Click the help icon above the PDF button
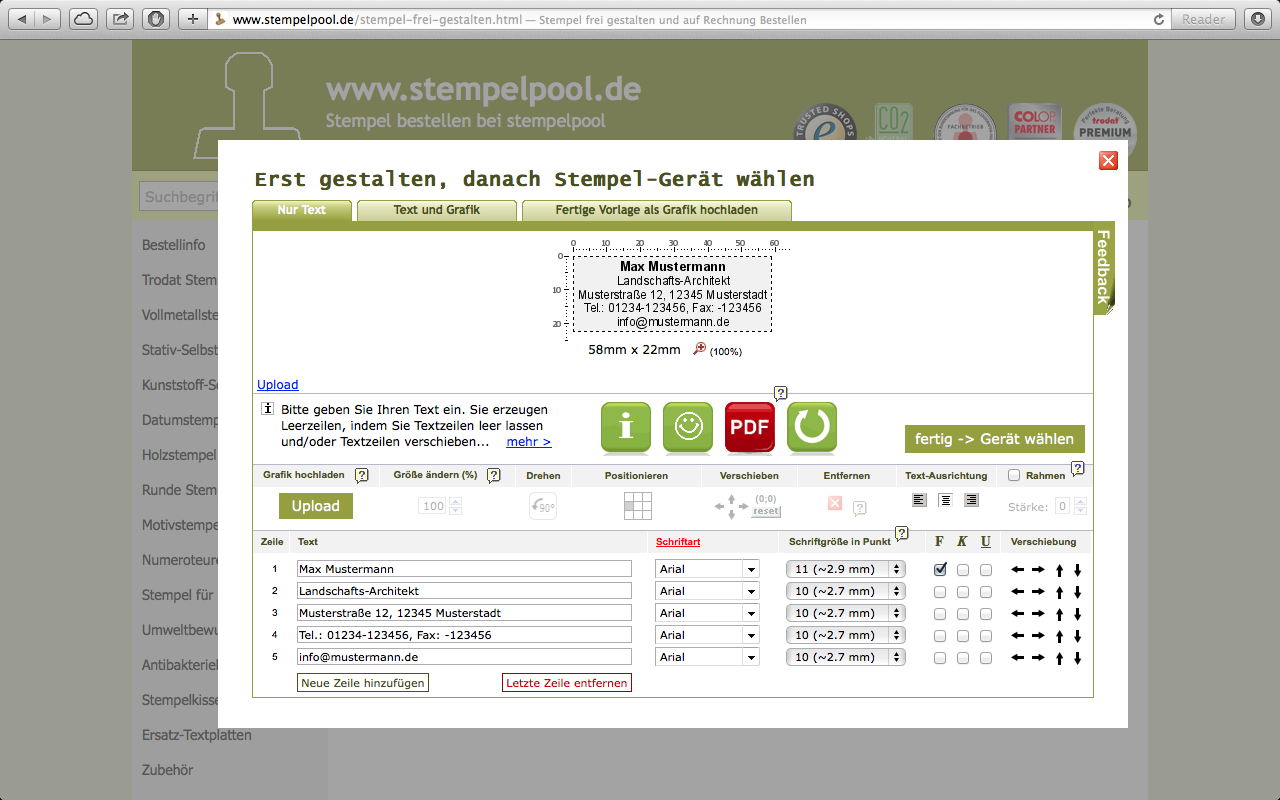Viewport: 1280px width, 800px height. [781, 393]
